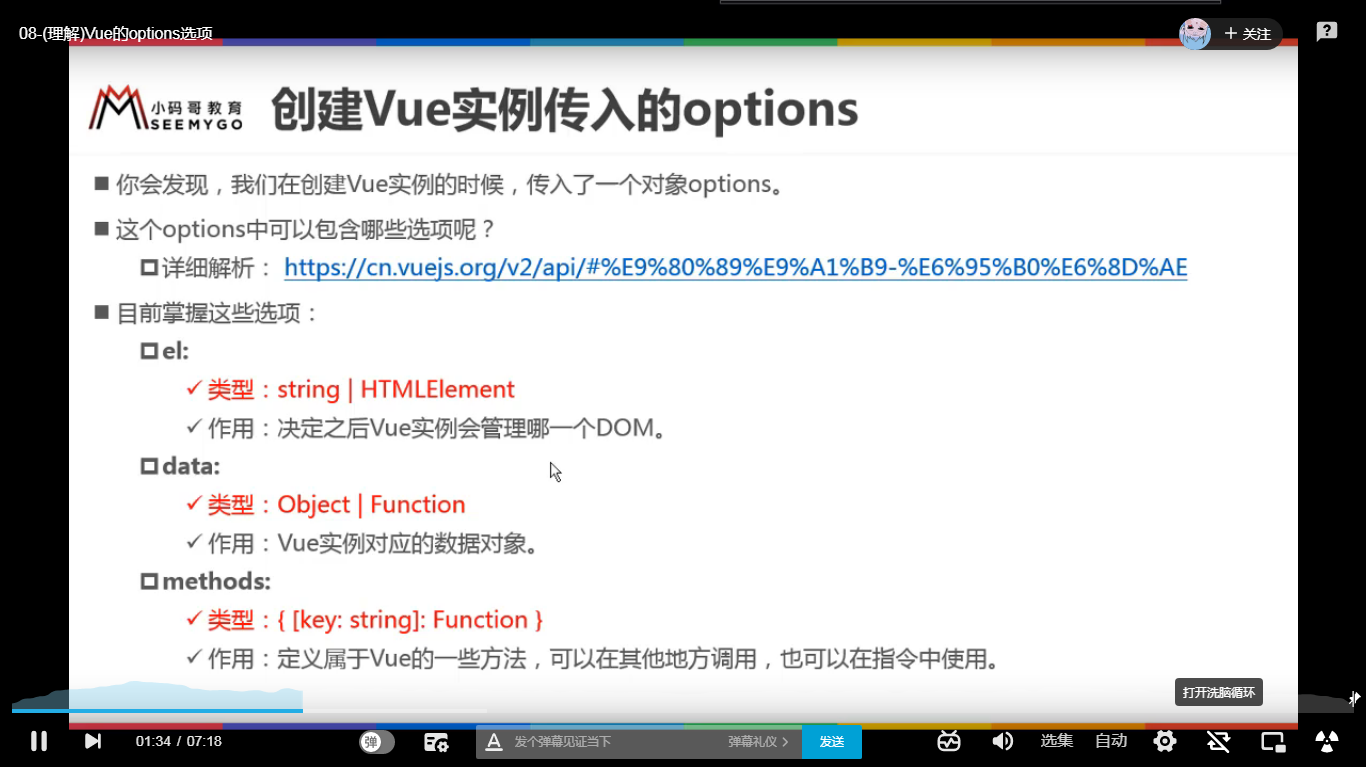Open the player settings gear

click(1165, 741)
